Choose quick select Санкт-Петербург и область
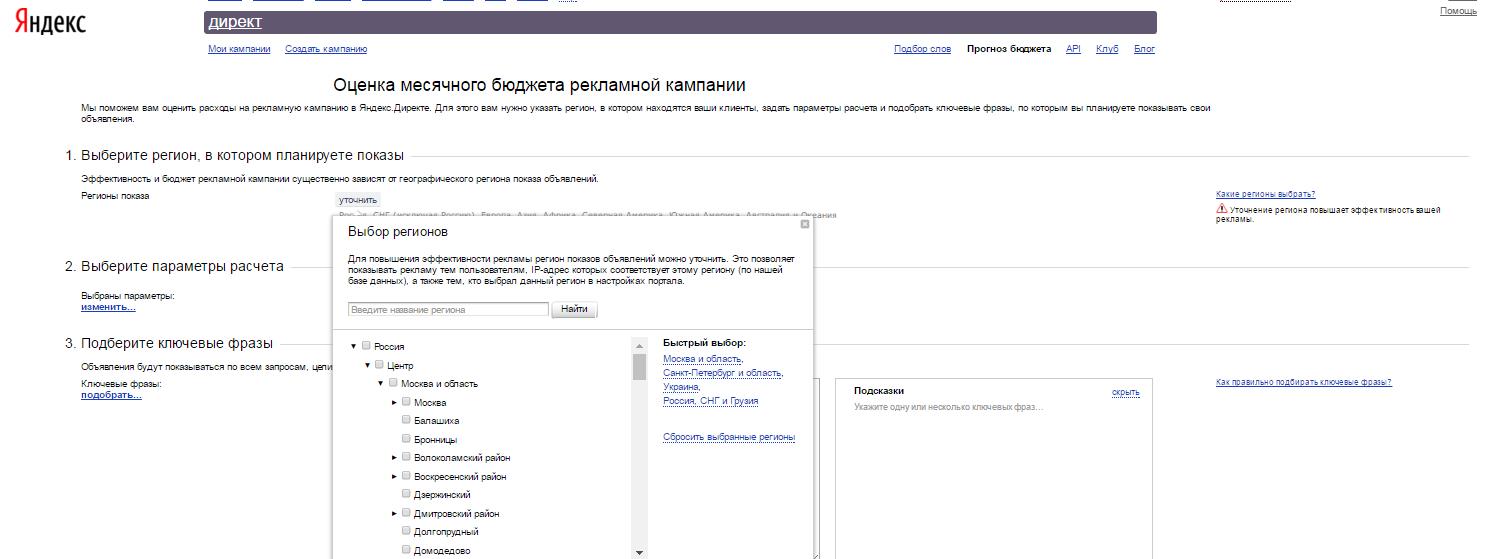1487x559 pixels. pos(722,373)
